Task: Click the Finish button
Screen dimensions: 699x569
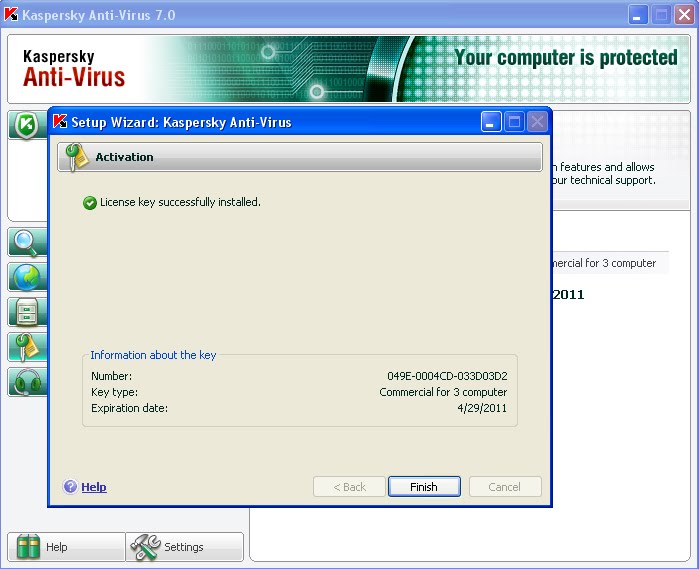Action: [x=424, y=487]
